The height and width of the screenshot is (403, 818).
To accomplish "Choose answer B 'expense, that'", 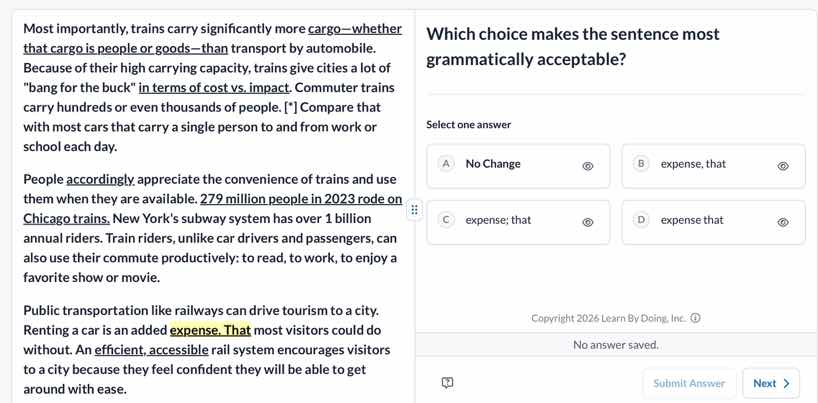I will point(713,166).
